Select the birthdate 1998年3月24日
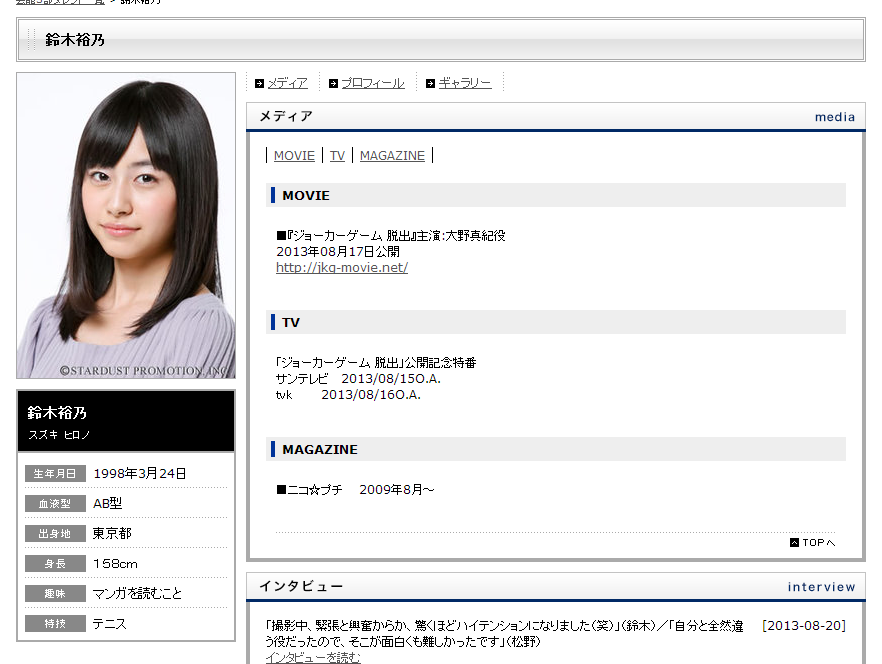 140,473
